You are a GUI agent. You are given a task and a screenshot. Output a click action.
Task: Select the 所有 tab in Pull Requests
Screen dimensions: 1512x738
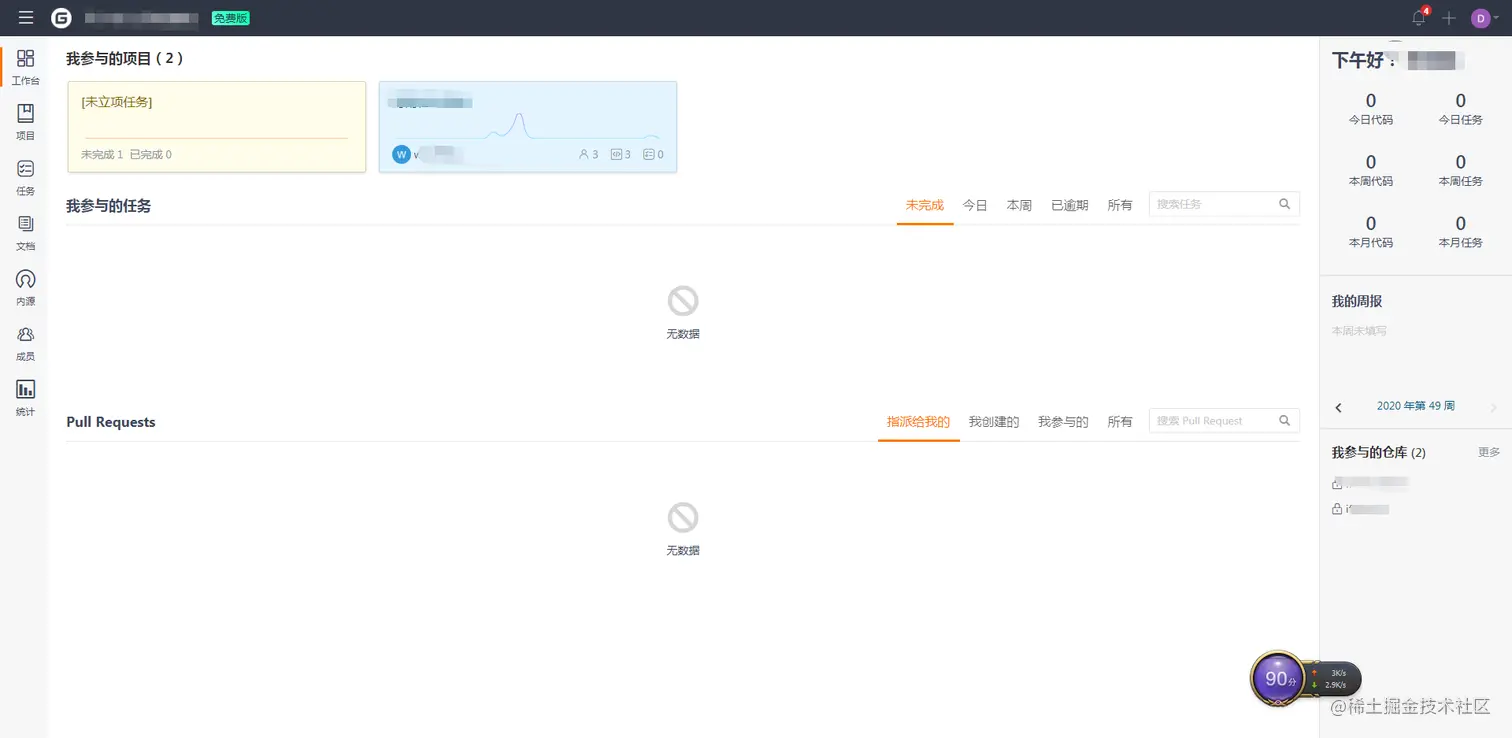[1120, 422]
